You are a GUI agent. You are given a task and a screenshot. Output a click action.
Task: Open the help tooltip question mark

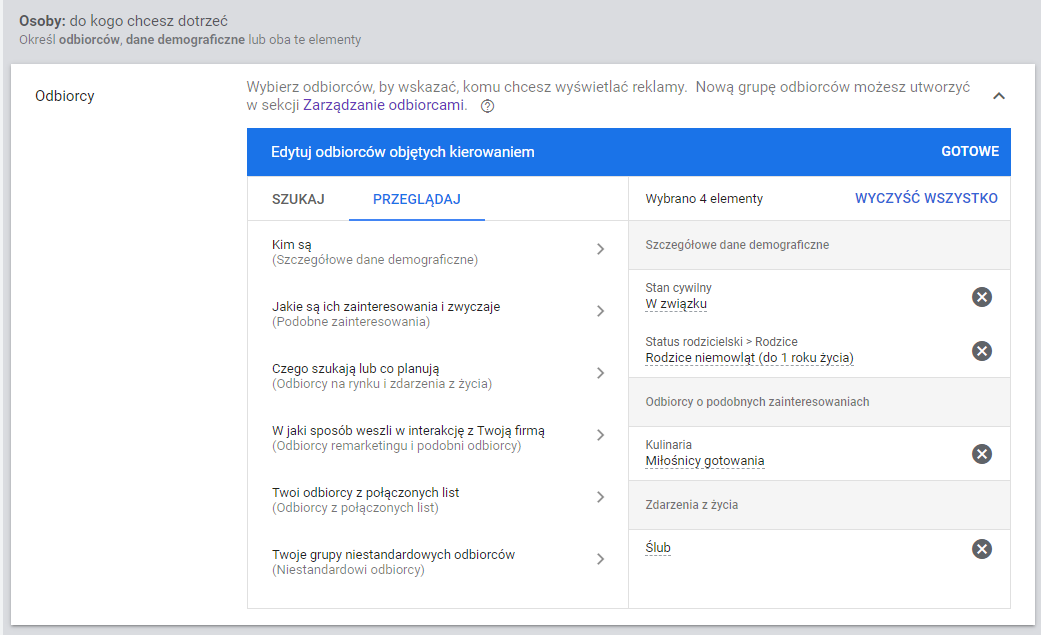(487, 103)
